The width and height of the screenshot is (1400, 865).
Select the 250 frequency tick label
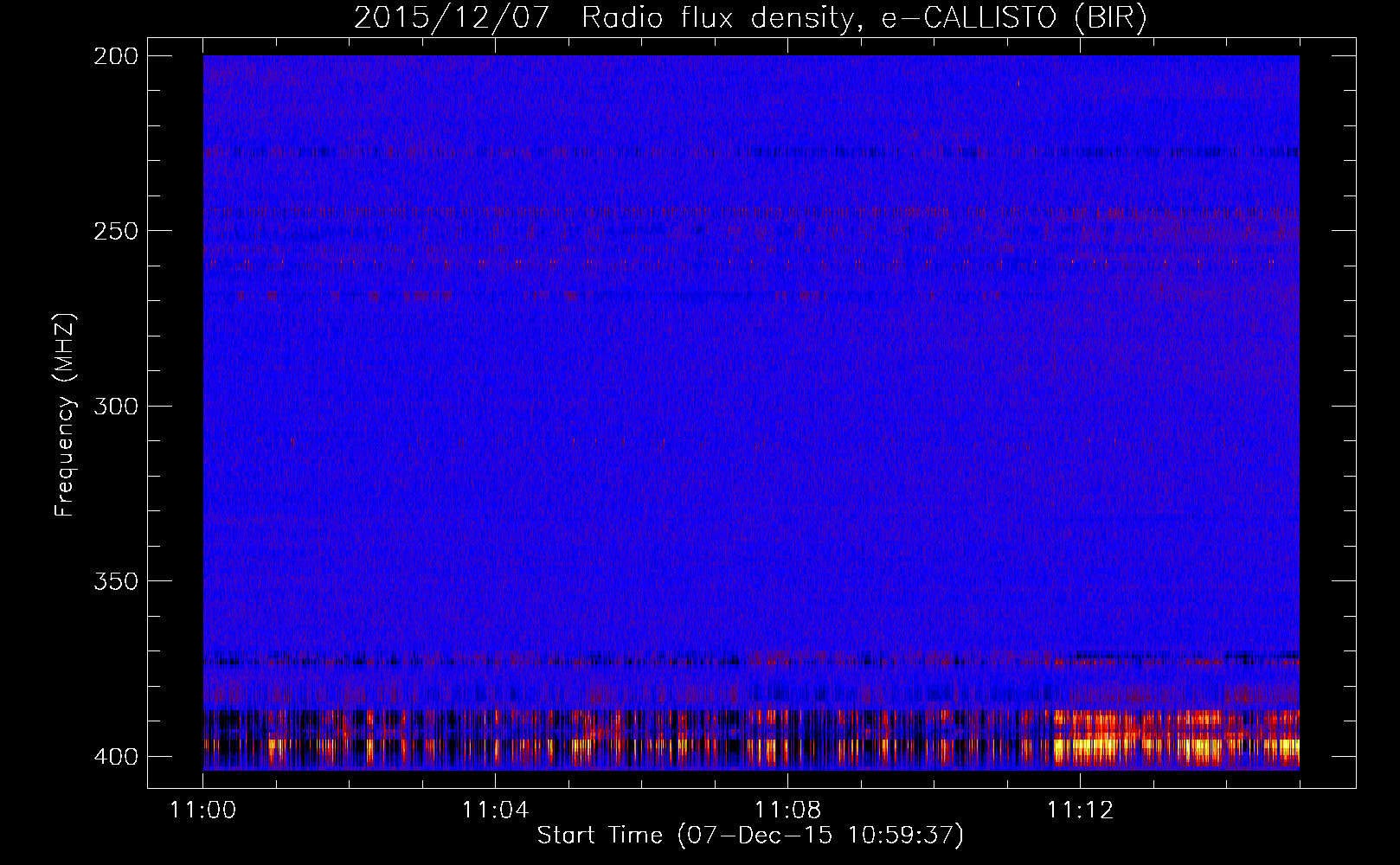click(x=115, y=231)
